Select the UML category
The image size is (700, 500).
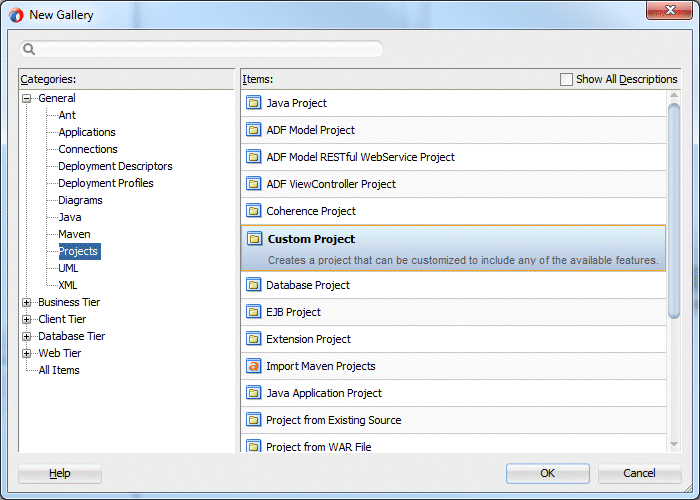tap(68, 268)
